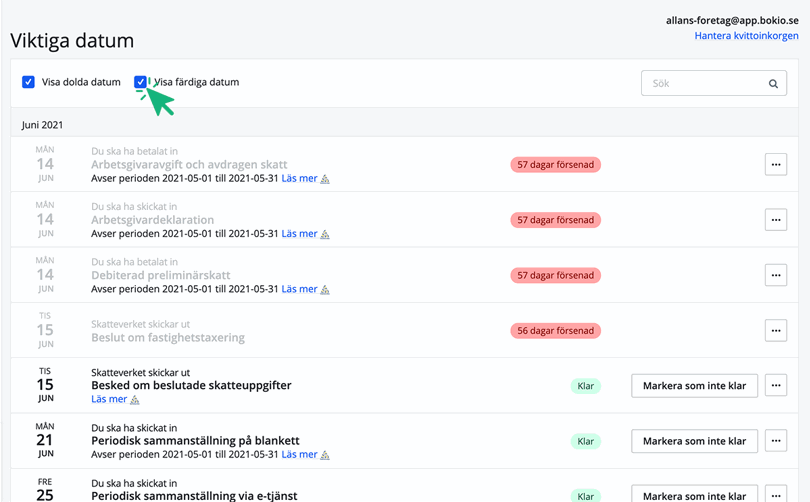The image size is (810, 502).
Task: Click icon beside 'Läs mer' under Besked om skatteuppgifter
Action: 135,400
